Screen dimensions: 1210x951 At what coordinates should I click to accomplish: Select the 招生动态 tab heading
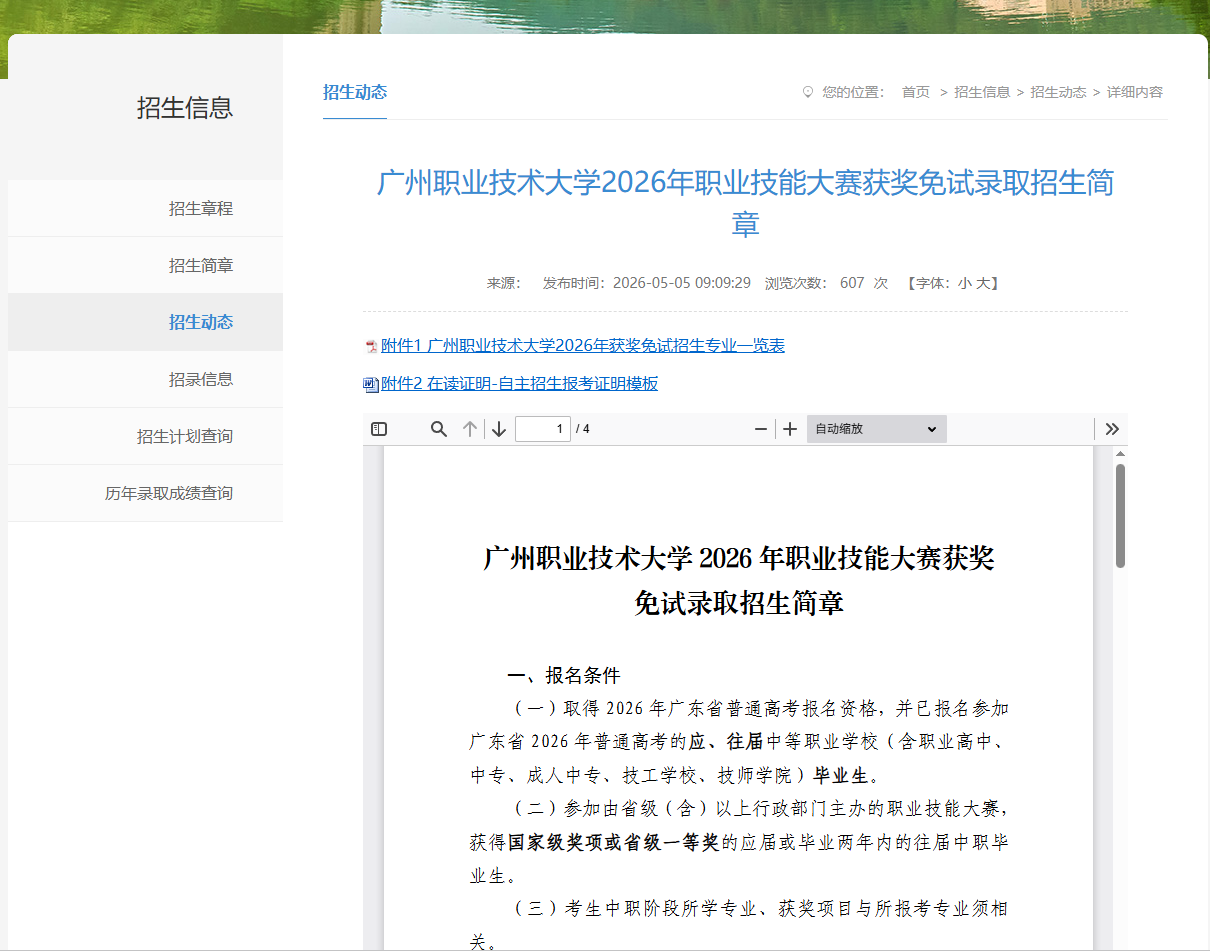click(x=355, y=92)
